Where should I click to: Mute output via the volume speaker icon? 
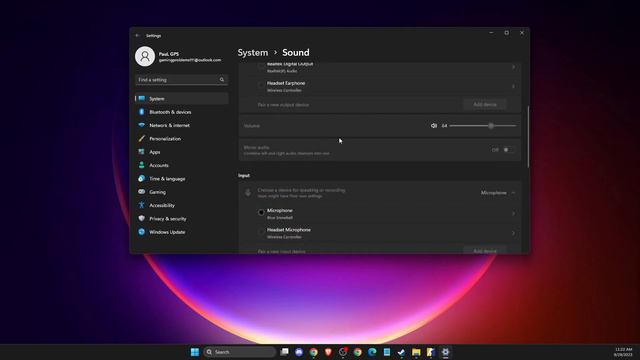433,126
